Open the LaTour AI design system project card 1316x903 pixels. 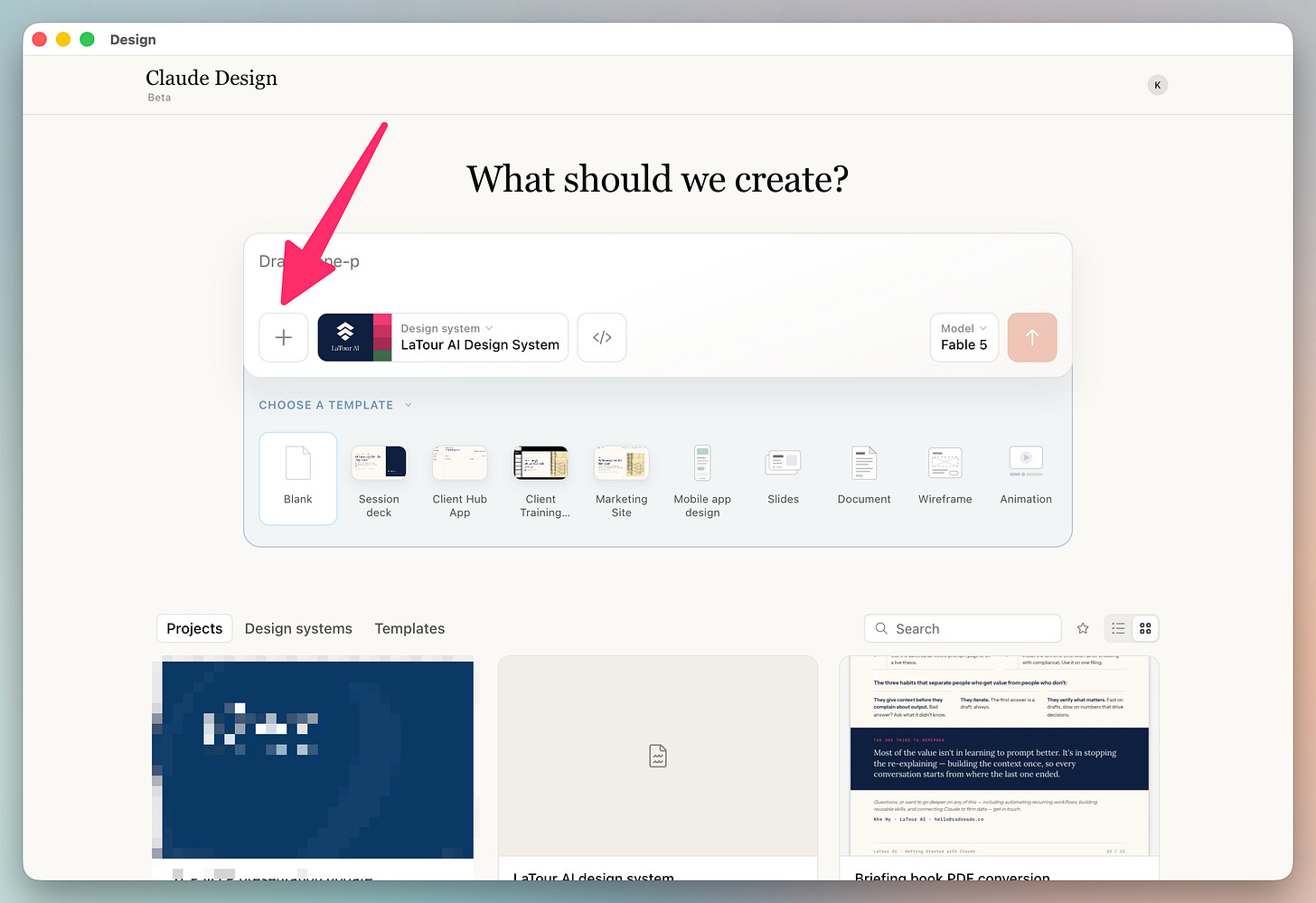[658, 768]
